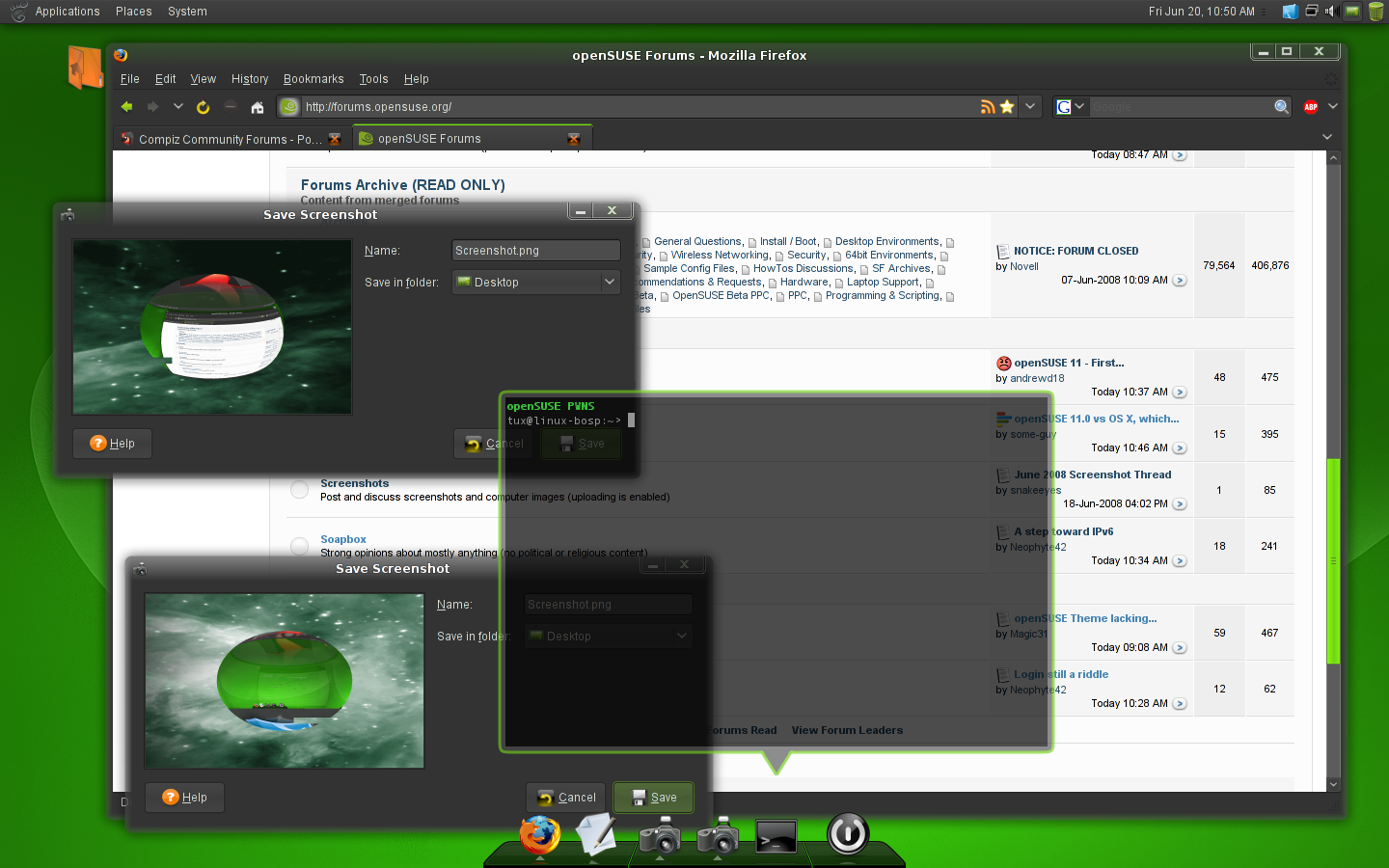
Task: Open the NOTICE: FORUM CLOSED thread link
Action: click(x=1076, y=251)
